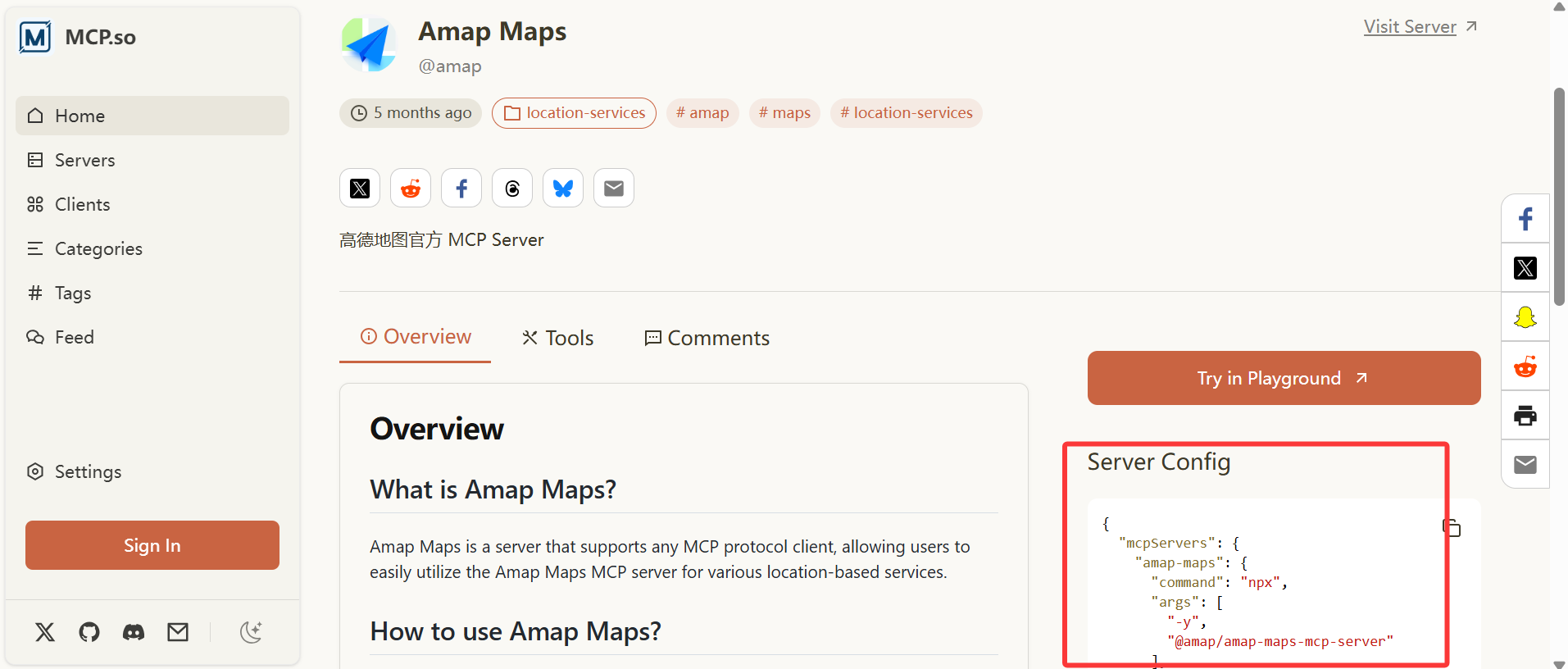Open the location-services category badge
1568x669 pixels.
point(574,113)
